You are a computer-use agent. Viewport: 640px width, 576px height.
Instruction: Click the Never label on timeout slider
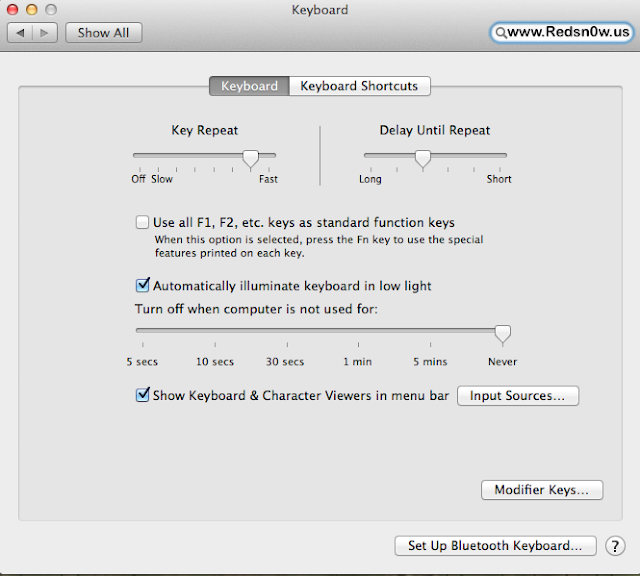pos(502,362)
